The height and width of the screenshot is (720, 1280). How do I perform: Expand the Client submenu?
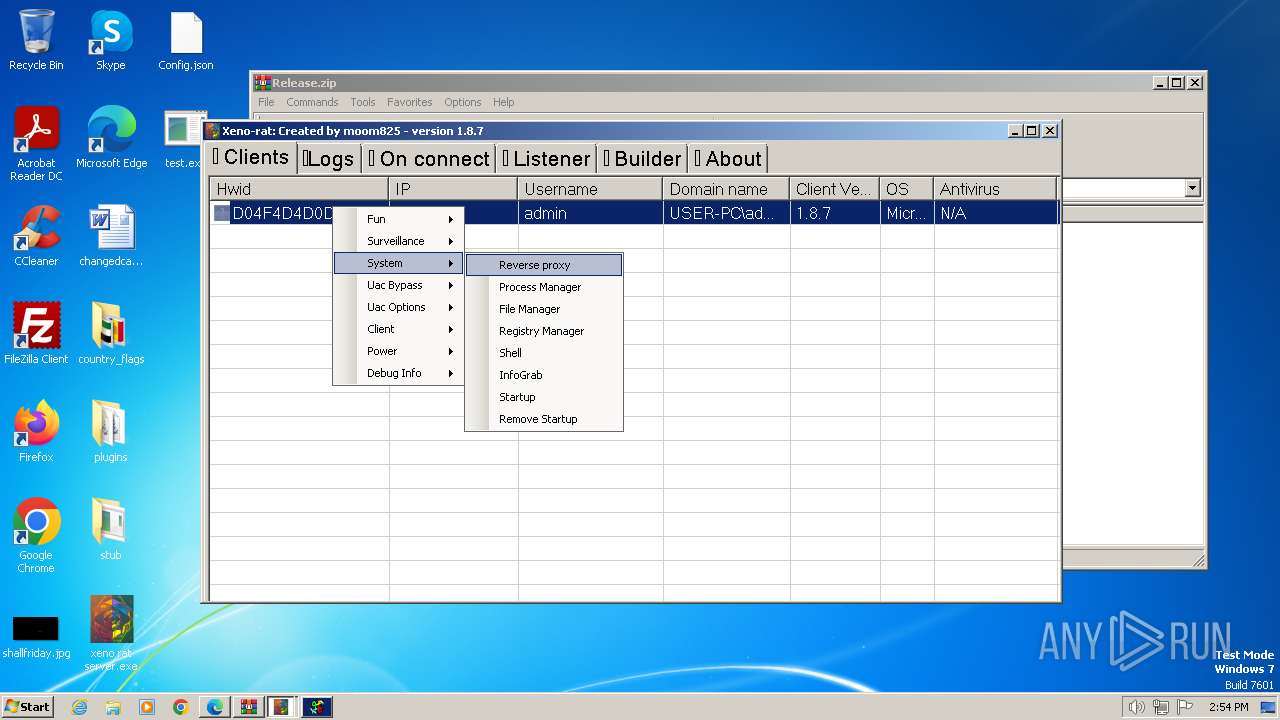[398, 329]
